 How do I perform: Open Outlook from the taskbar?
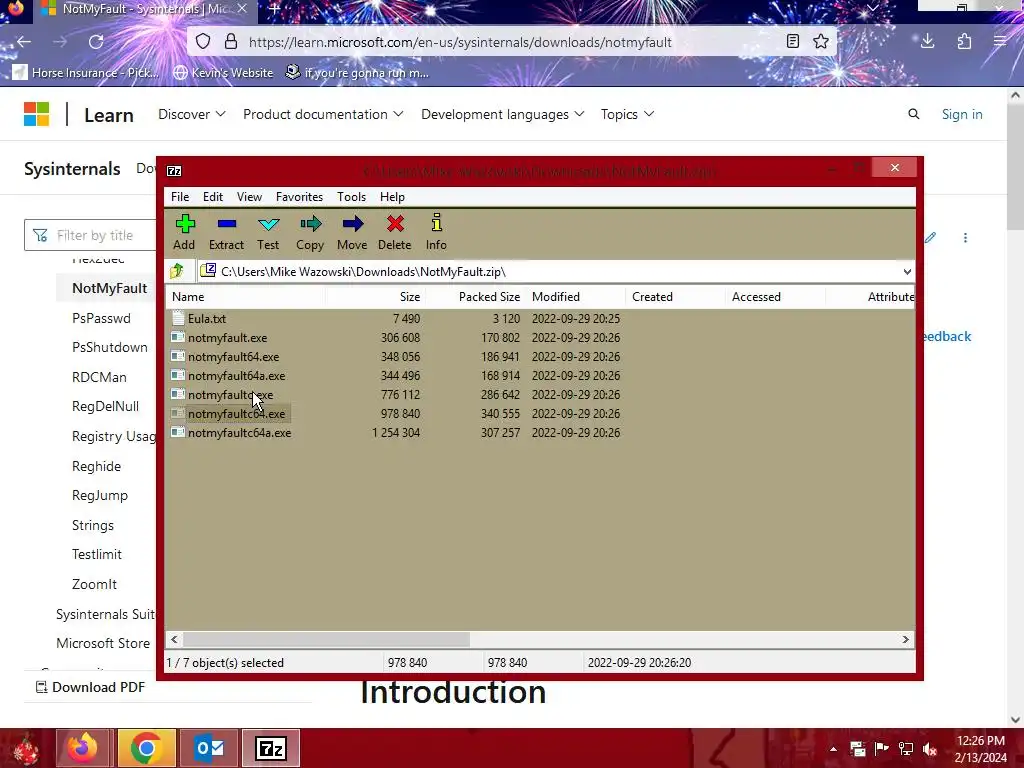click(209, 748)
